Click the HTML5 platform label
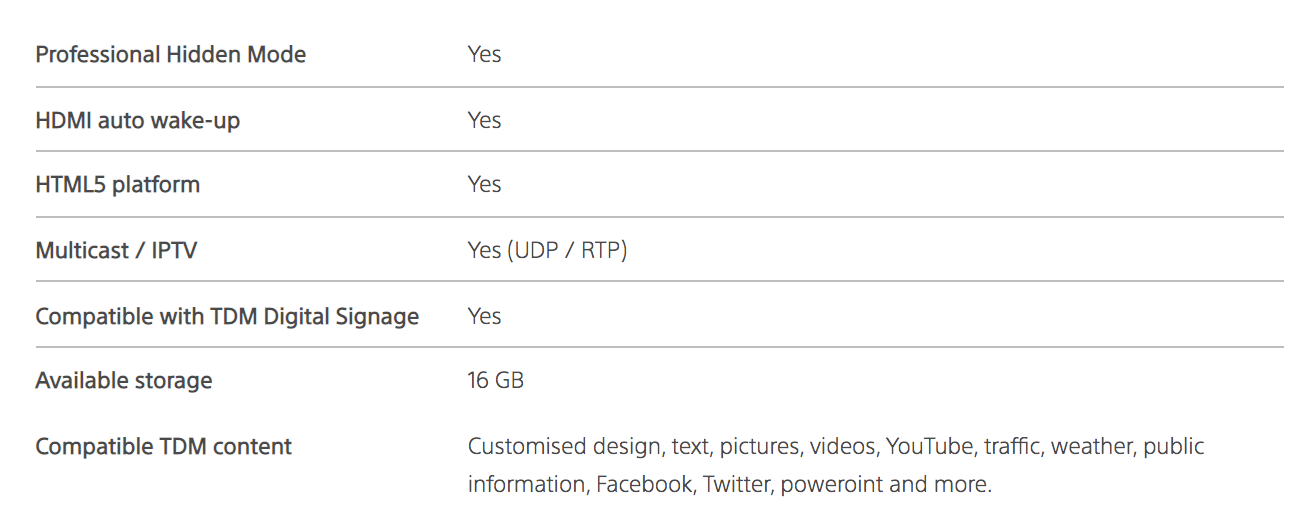The height and width of the screenshot is (528, 1316). coord(117,185)
